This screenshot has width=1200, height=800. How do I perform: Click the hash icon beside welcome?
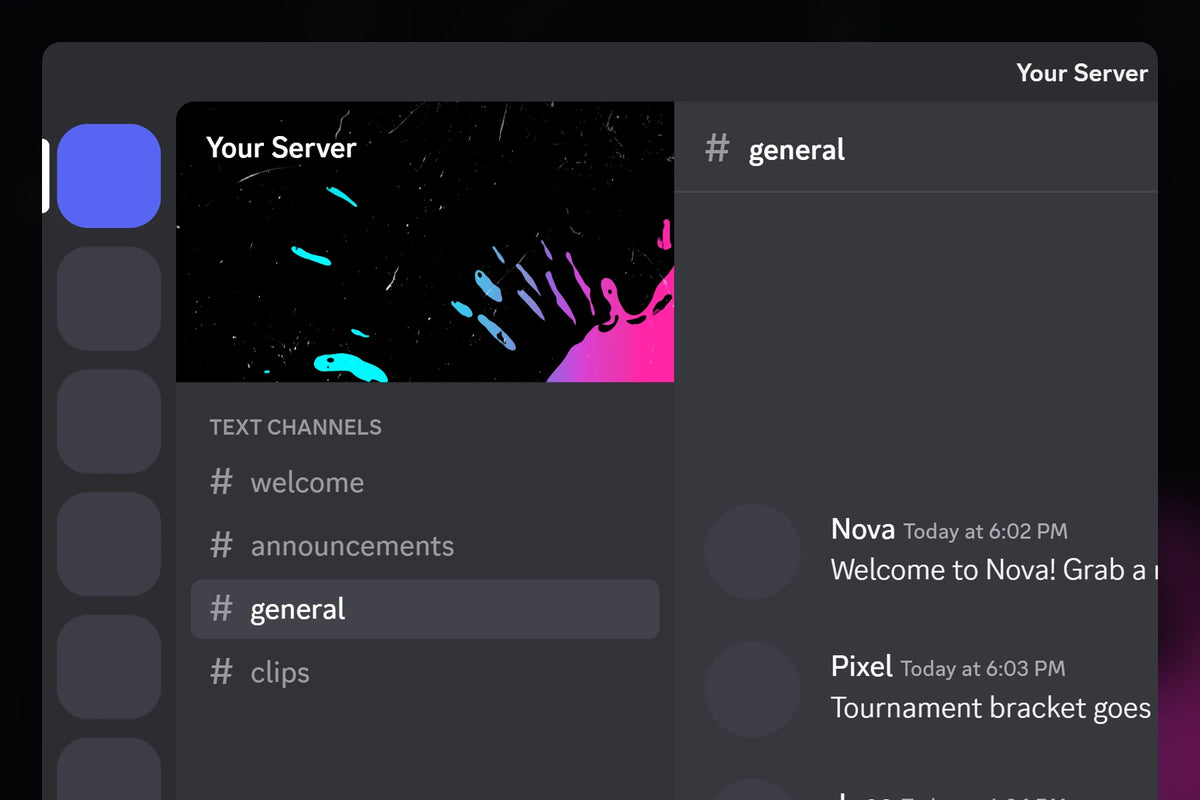pos(221,482)
